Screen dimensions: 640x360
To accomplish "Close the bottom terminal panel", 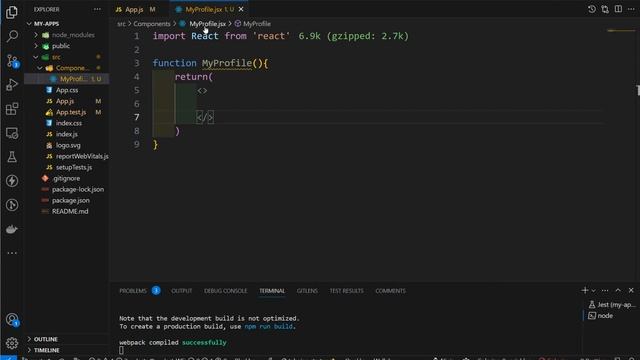I will coord(631,290).
